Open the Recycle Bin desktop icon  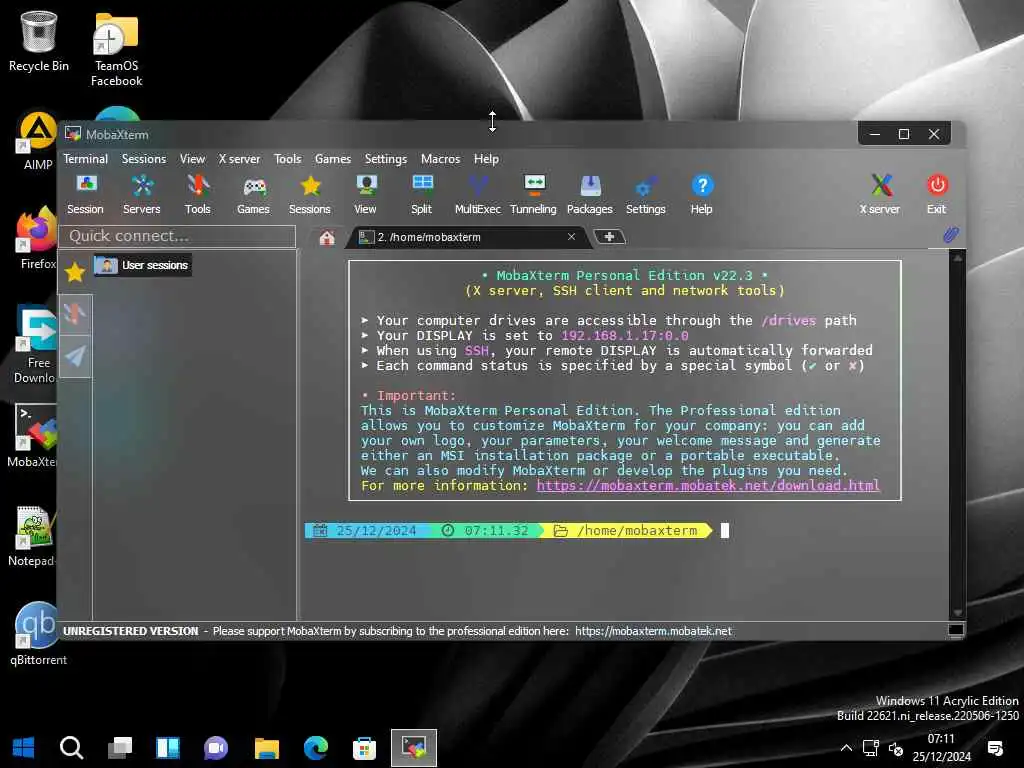point(39,40)
